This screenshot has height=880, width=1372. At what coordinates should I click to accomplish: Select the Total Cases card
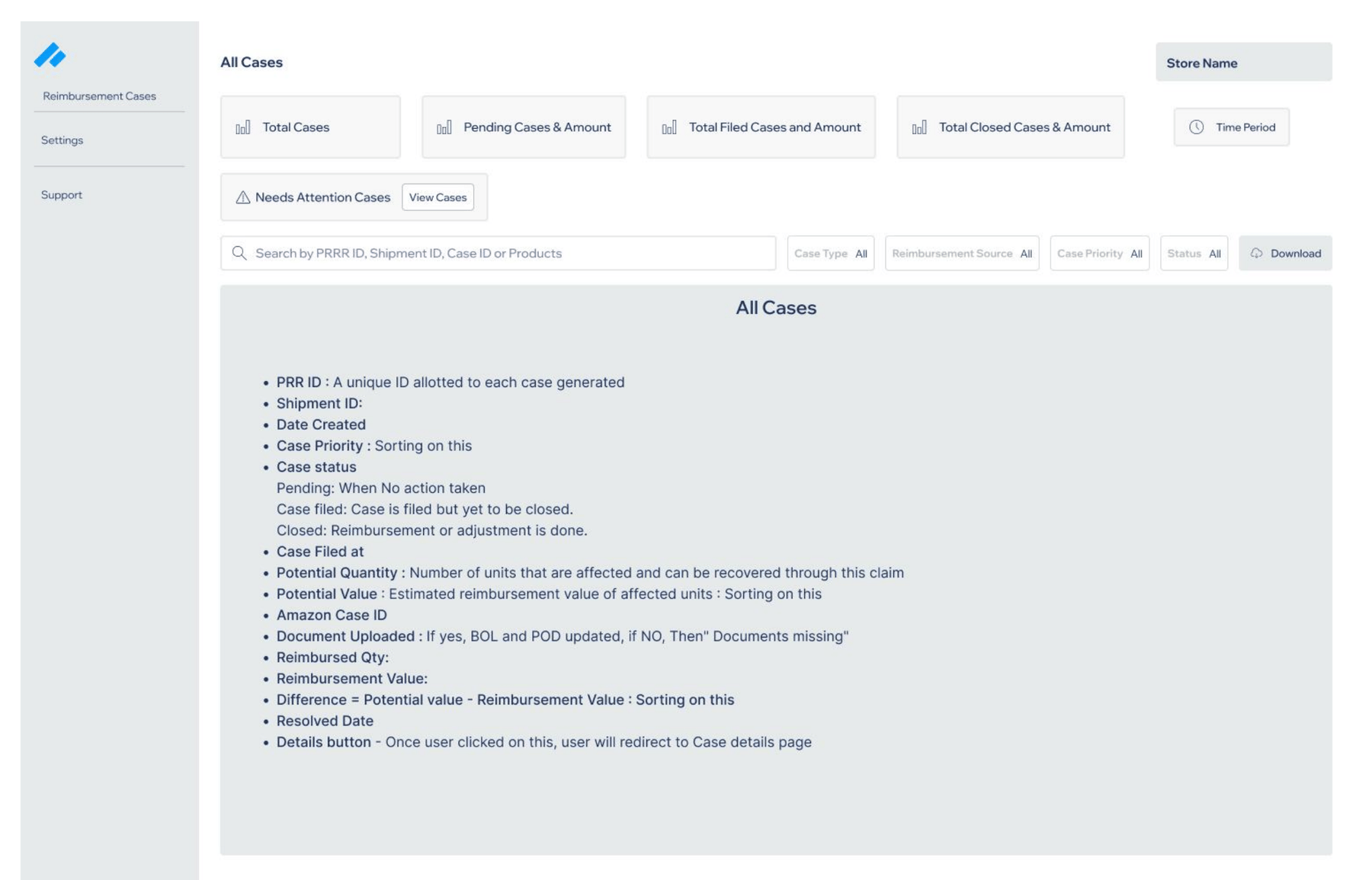[310, 127]
